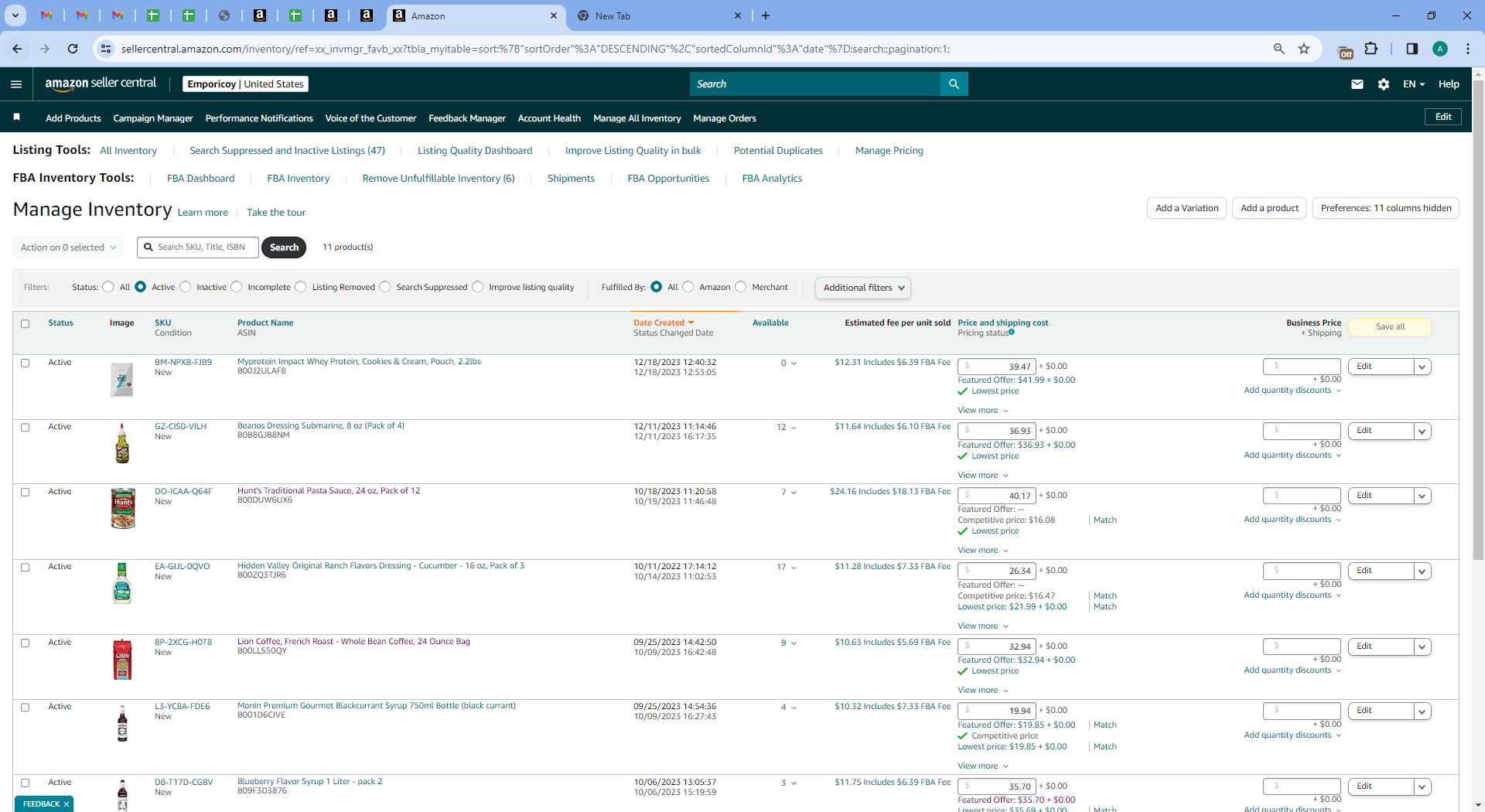Image resolution: width=1485 pixels, height=812 pixels.
Task: Open the messages envelope icon
Action: (1357, 84)
